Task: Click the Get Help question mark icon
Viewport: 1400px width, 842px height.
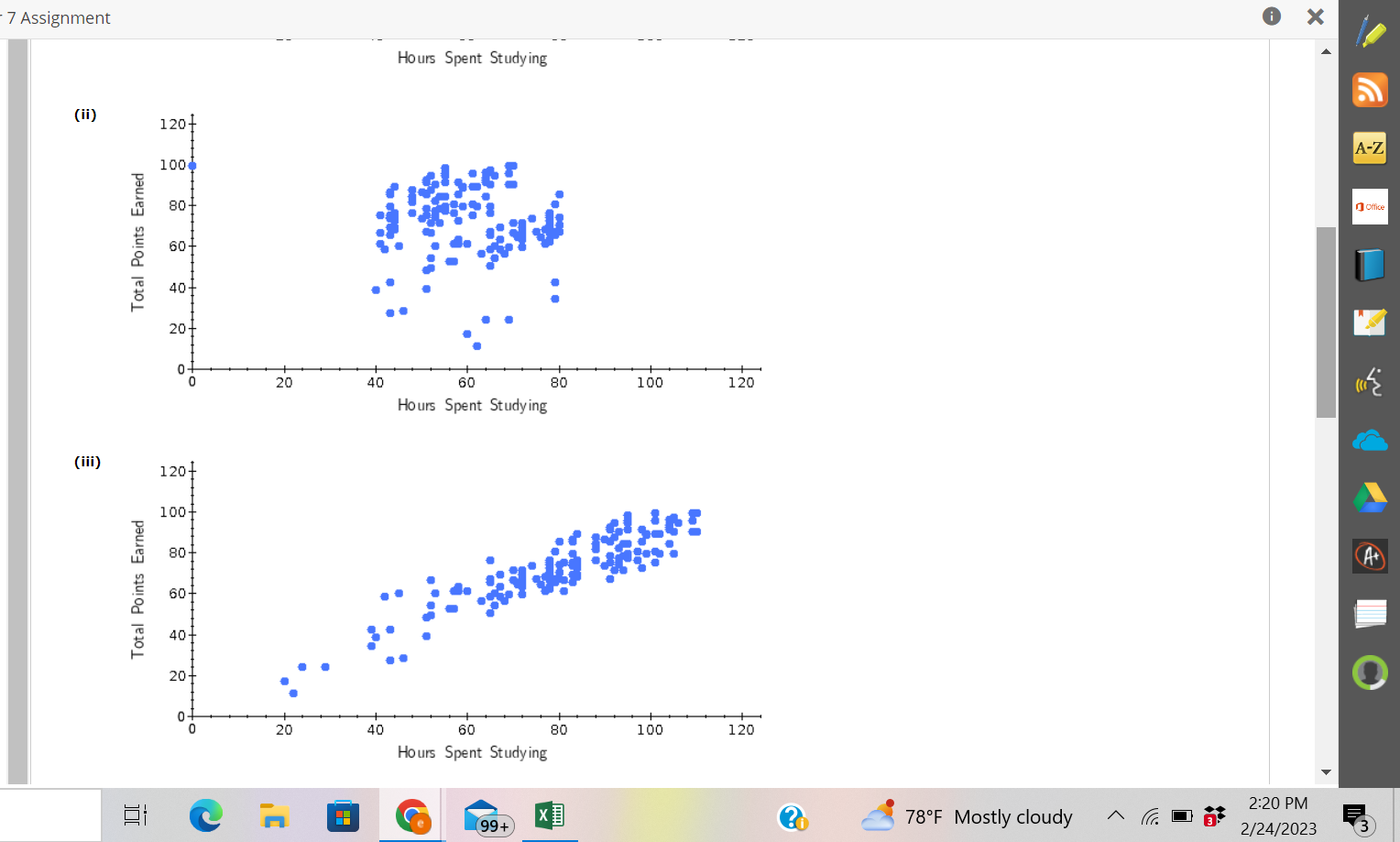Action: pyautogui.click(x=792, y=816)
